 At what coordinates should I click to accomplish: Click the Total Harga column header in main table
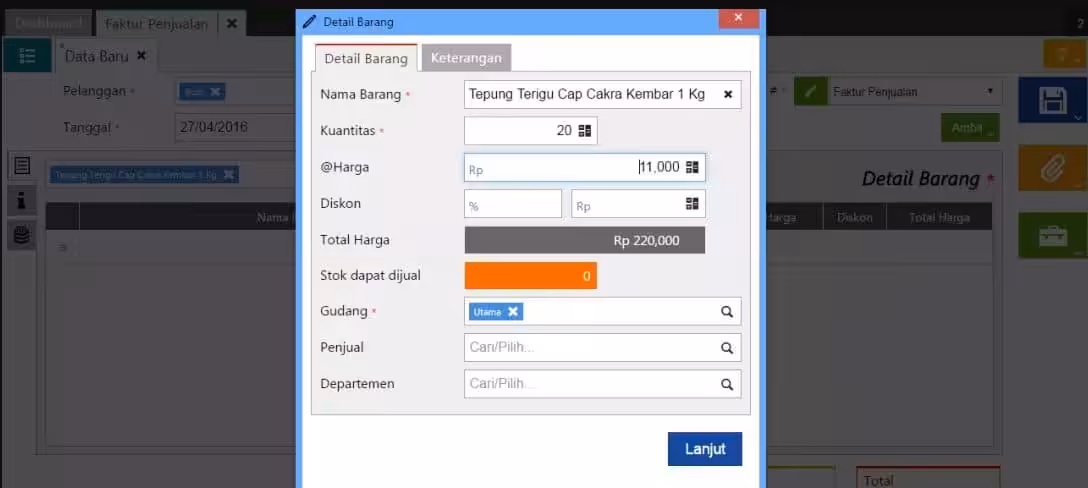[940, 217]
